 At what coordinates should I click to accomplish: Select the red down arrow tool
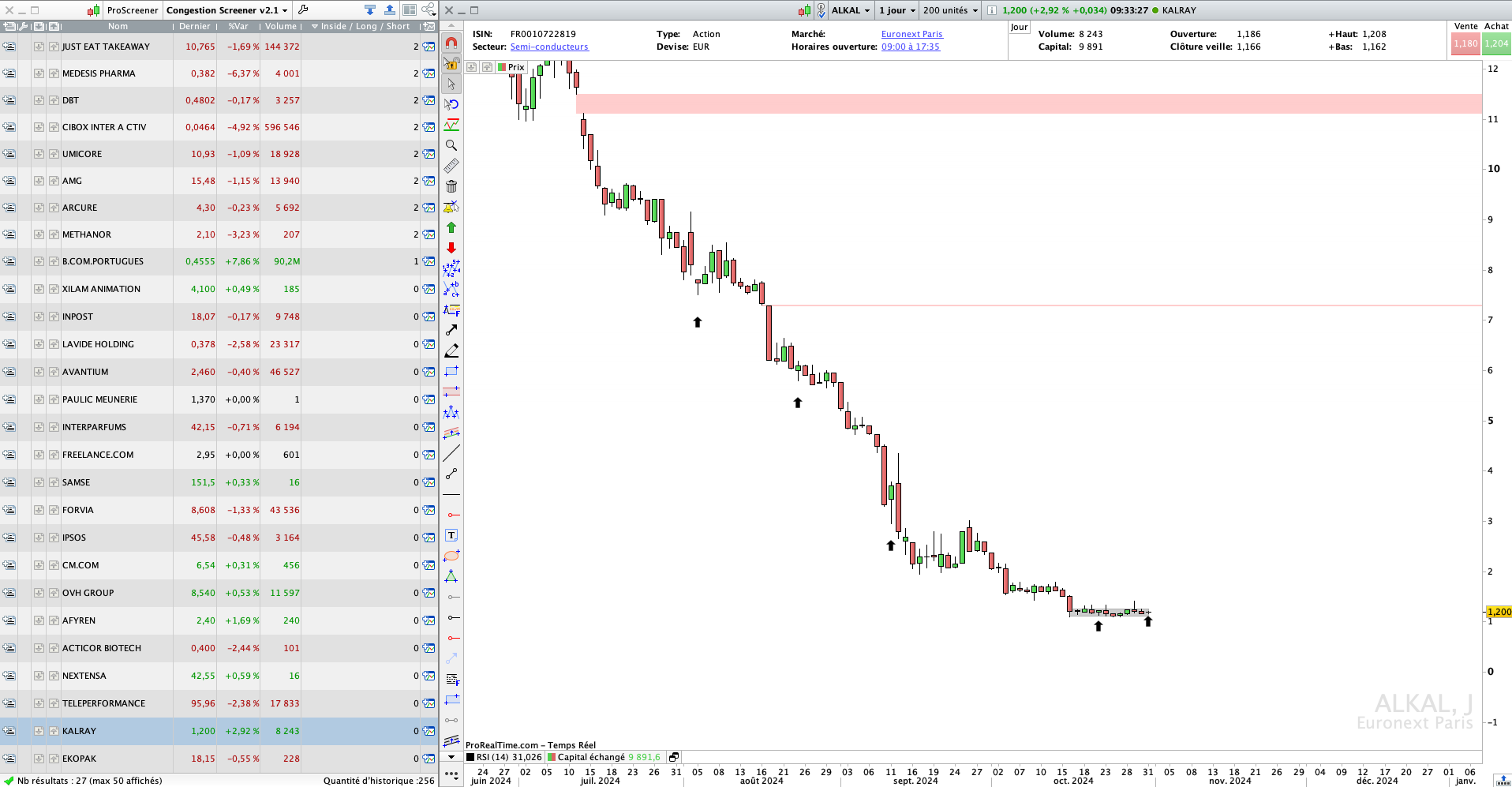tap(451, 248)
